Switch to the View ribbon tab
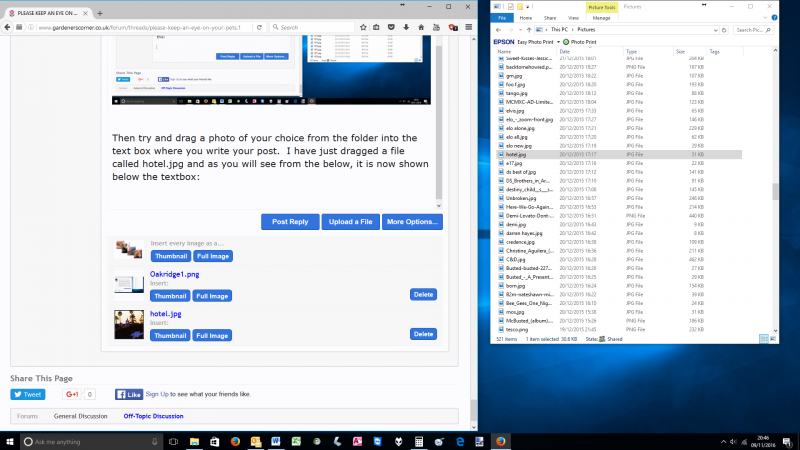800x450 pixels. 572,17
